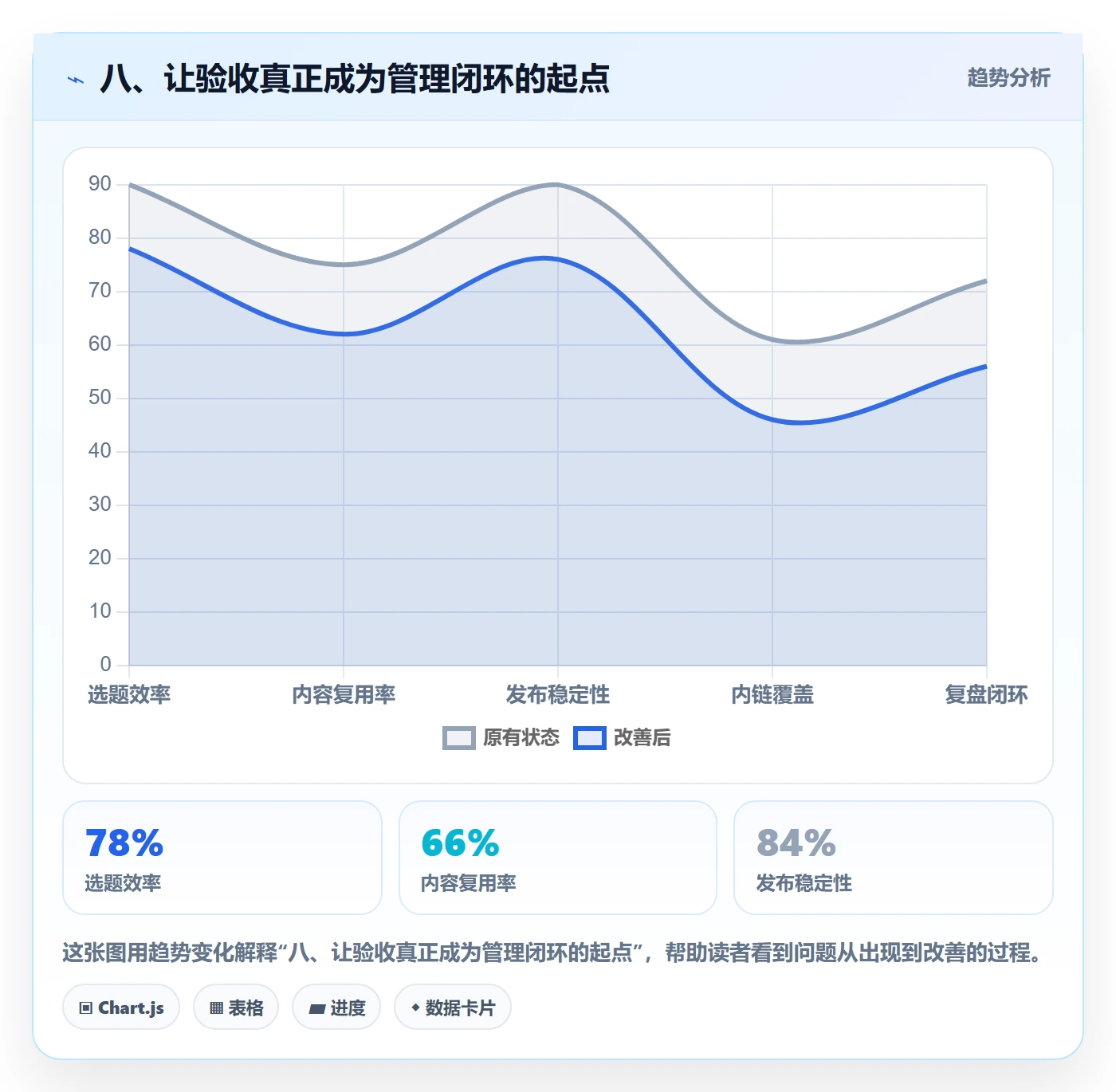Click the 原有状态 legend label
The width and height of the screenshot is (1116, 1092).
pyautogui.click(x=521, y=738)
